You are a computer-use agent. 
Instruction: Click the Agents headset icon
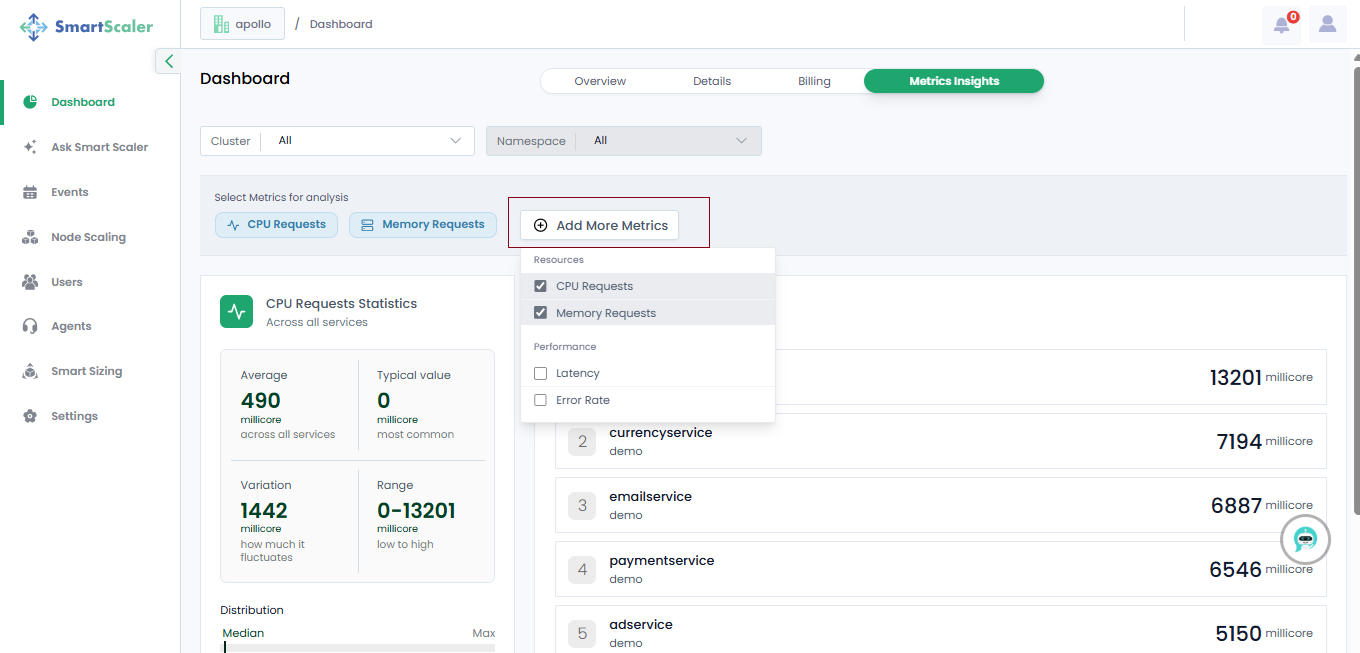pos(30,326)
